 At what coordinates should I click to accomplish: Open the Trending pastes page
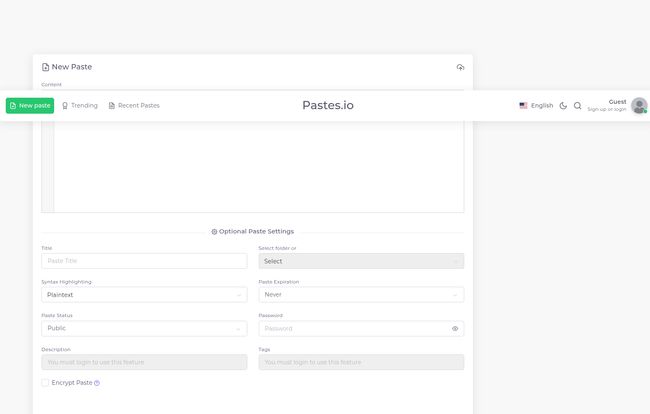[80, 106]
